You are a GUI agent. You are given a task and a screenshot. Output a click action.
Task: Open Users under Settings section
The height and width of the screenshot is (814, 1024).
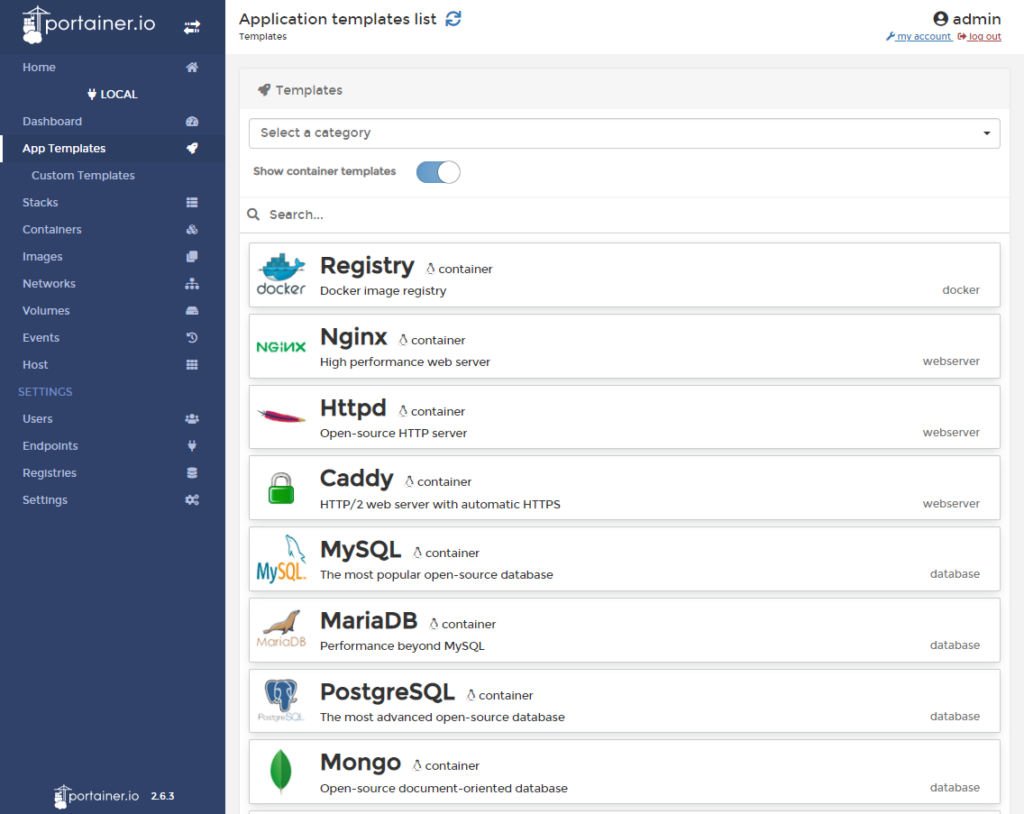tap(37, 419)
